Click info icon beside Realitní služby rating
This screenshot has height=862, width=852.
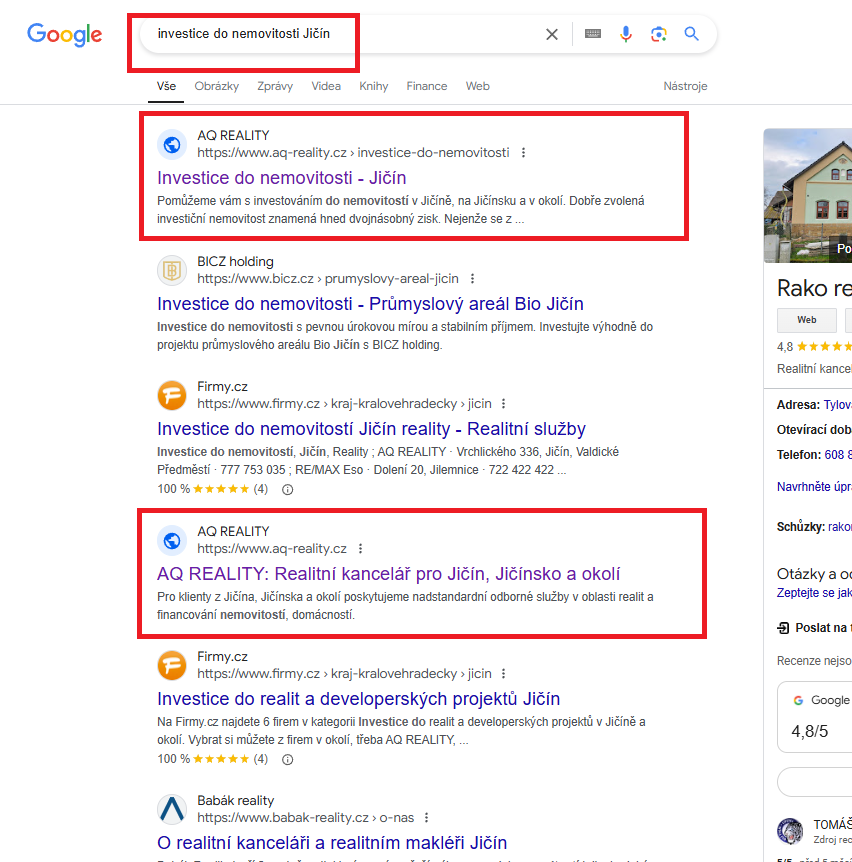pyautogui.click(x=287, y=489)
